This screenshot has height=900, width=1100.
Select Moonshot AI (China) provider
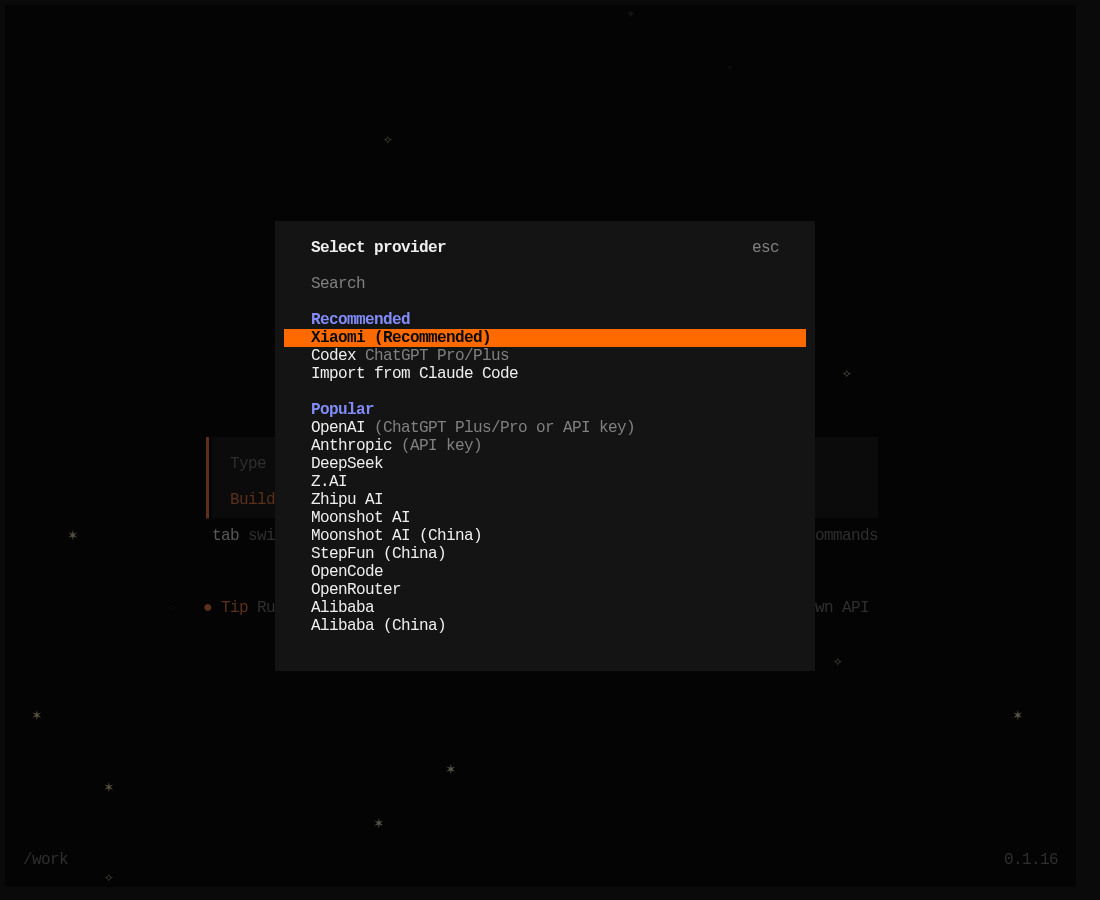(x=544, y=535)
